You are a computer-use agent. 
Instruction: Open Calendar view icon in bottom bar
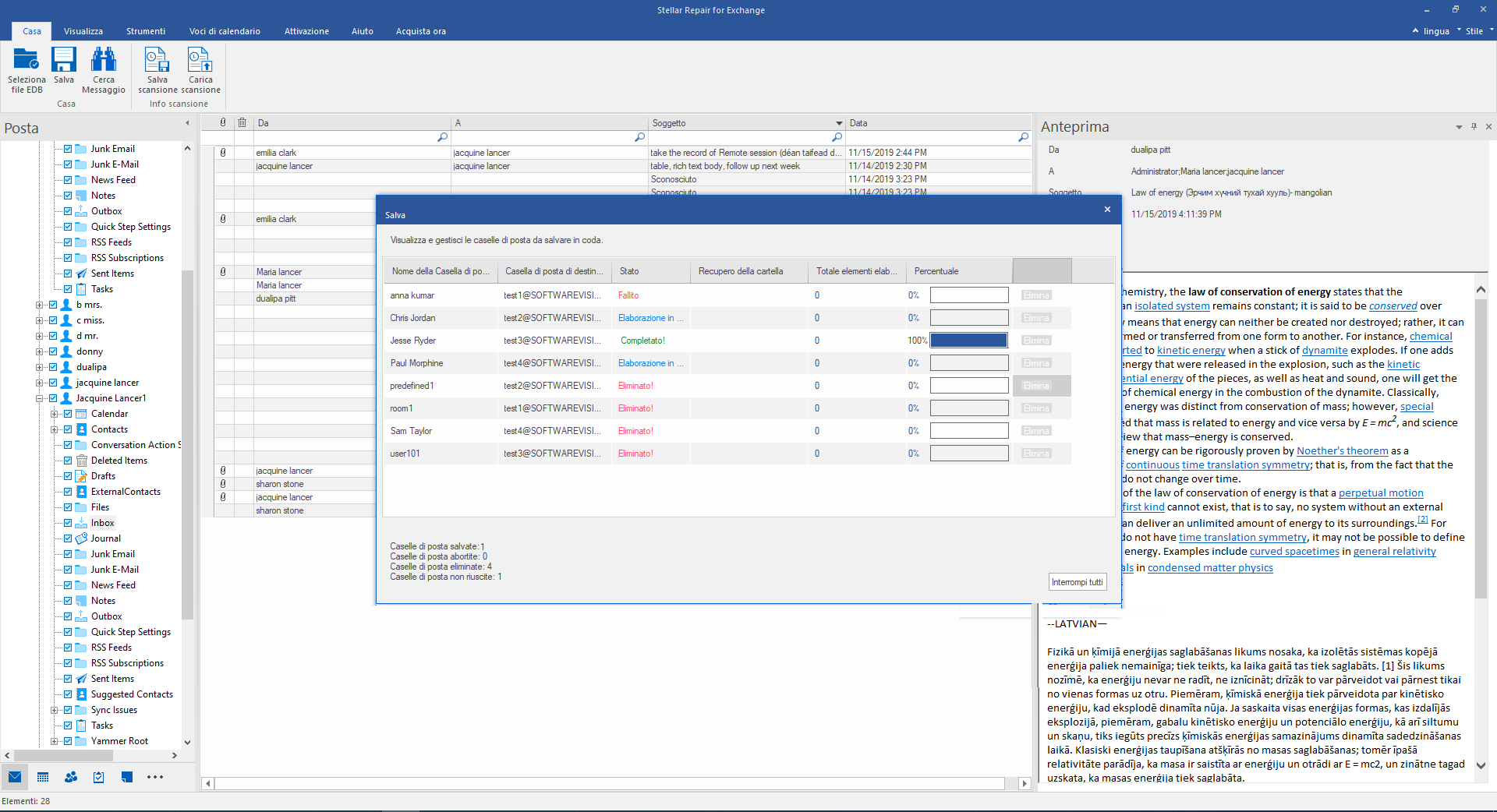coord(43,777)
